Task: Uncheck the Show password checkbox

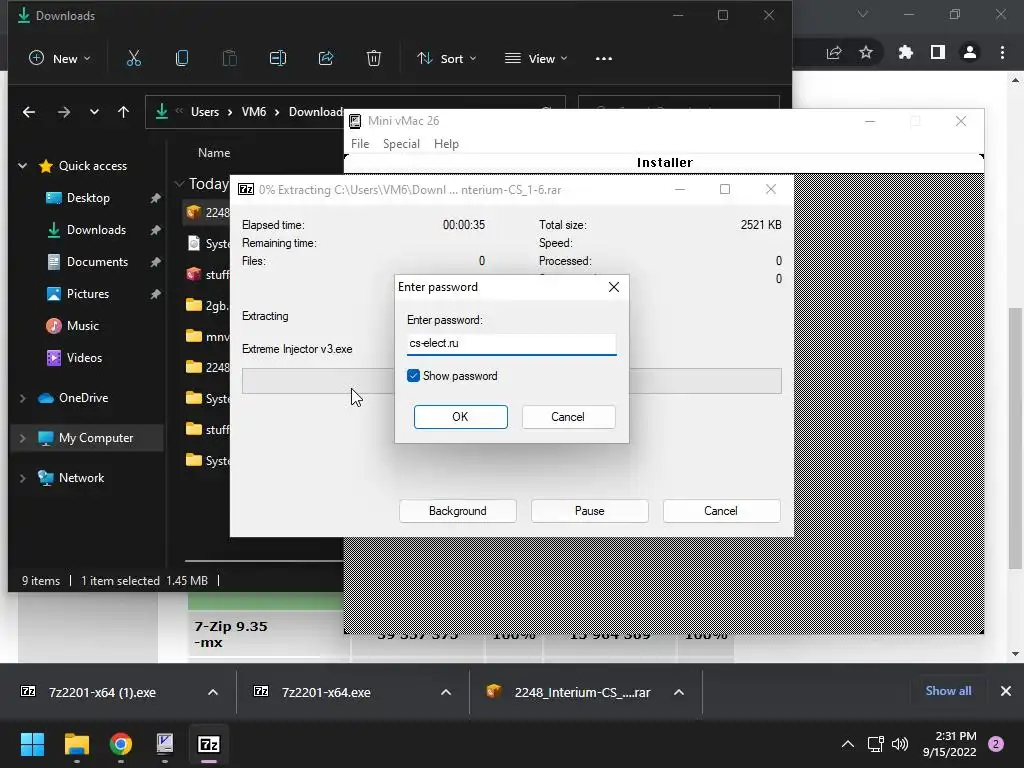Action: click(413, 376)
